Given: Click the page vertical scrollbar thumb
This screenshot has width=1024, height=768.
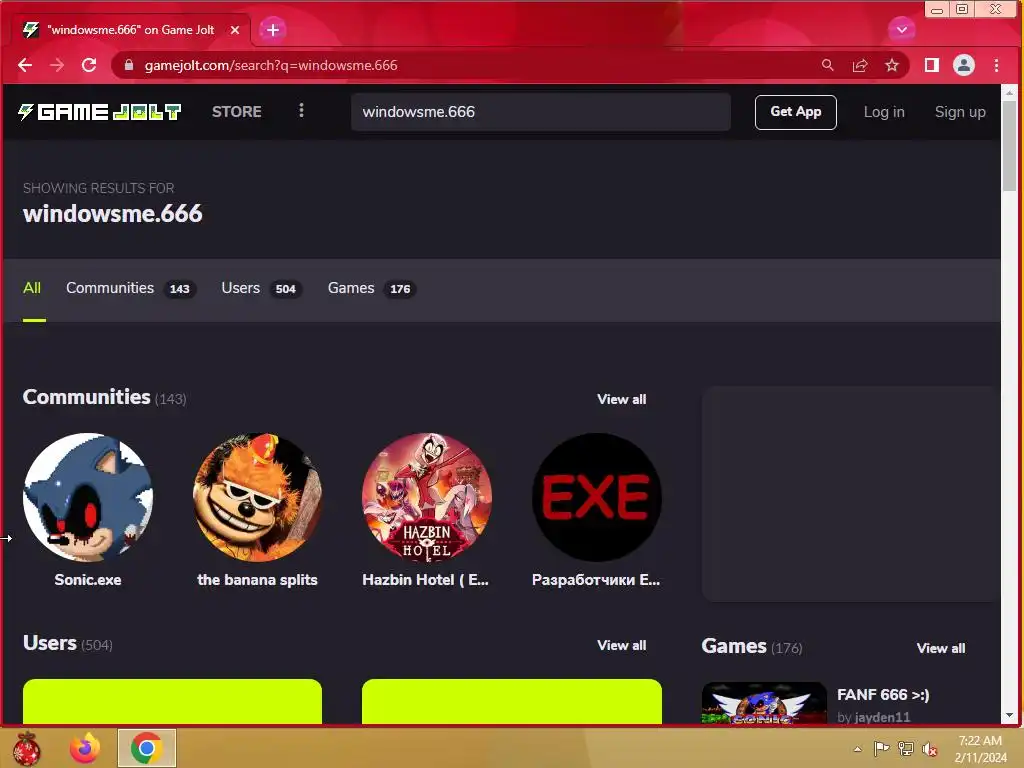Looking at the screenshot, I should pos(1009,144).
